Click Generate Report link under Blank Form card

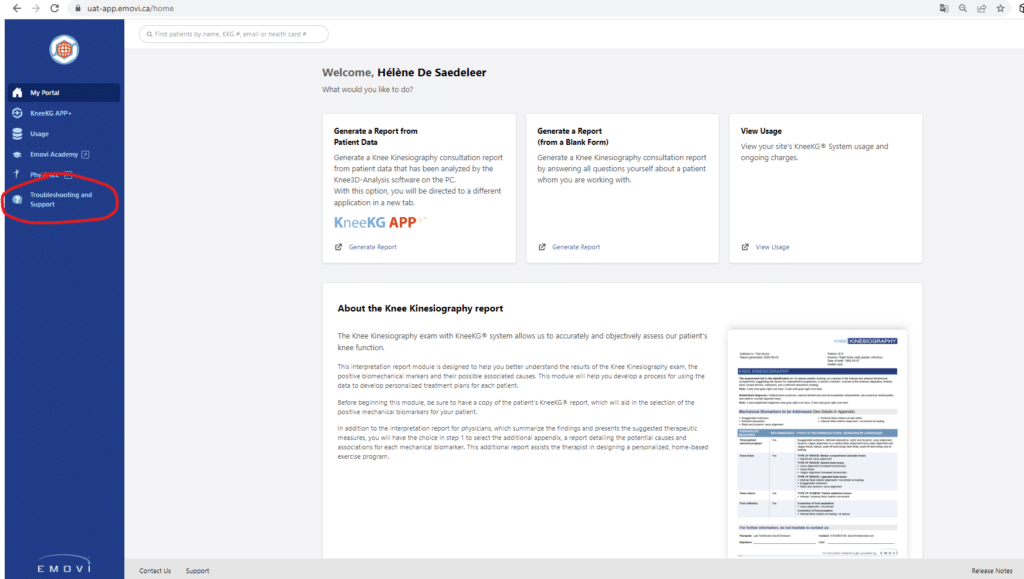coord(576,247)
